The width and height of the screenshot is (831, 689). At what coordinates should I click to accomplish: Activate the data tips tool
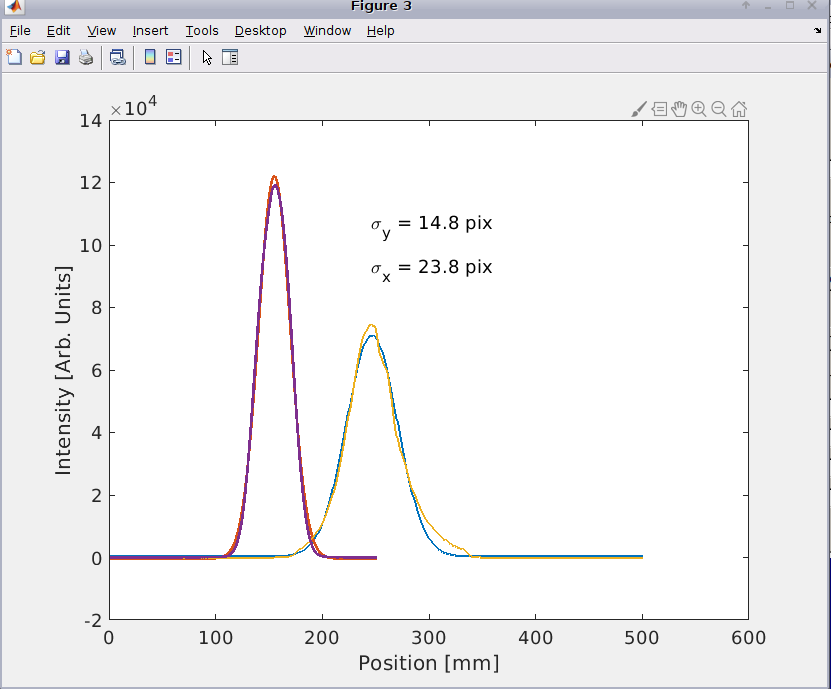(659, 109)
